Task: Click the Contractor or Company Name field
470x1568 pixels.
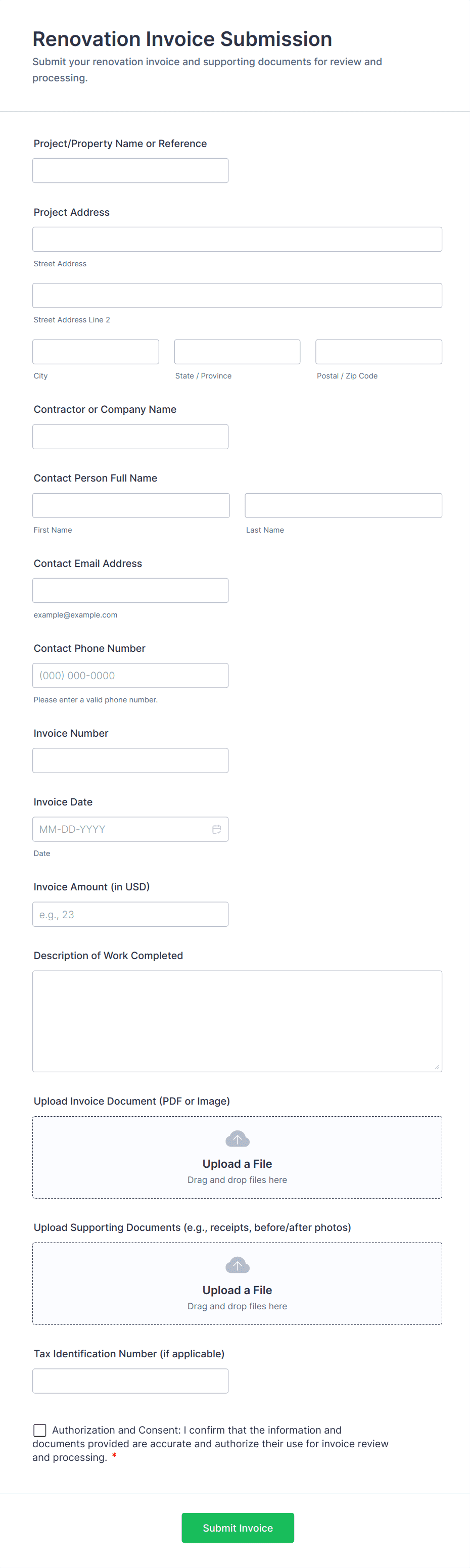Action: (130, 437)
